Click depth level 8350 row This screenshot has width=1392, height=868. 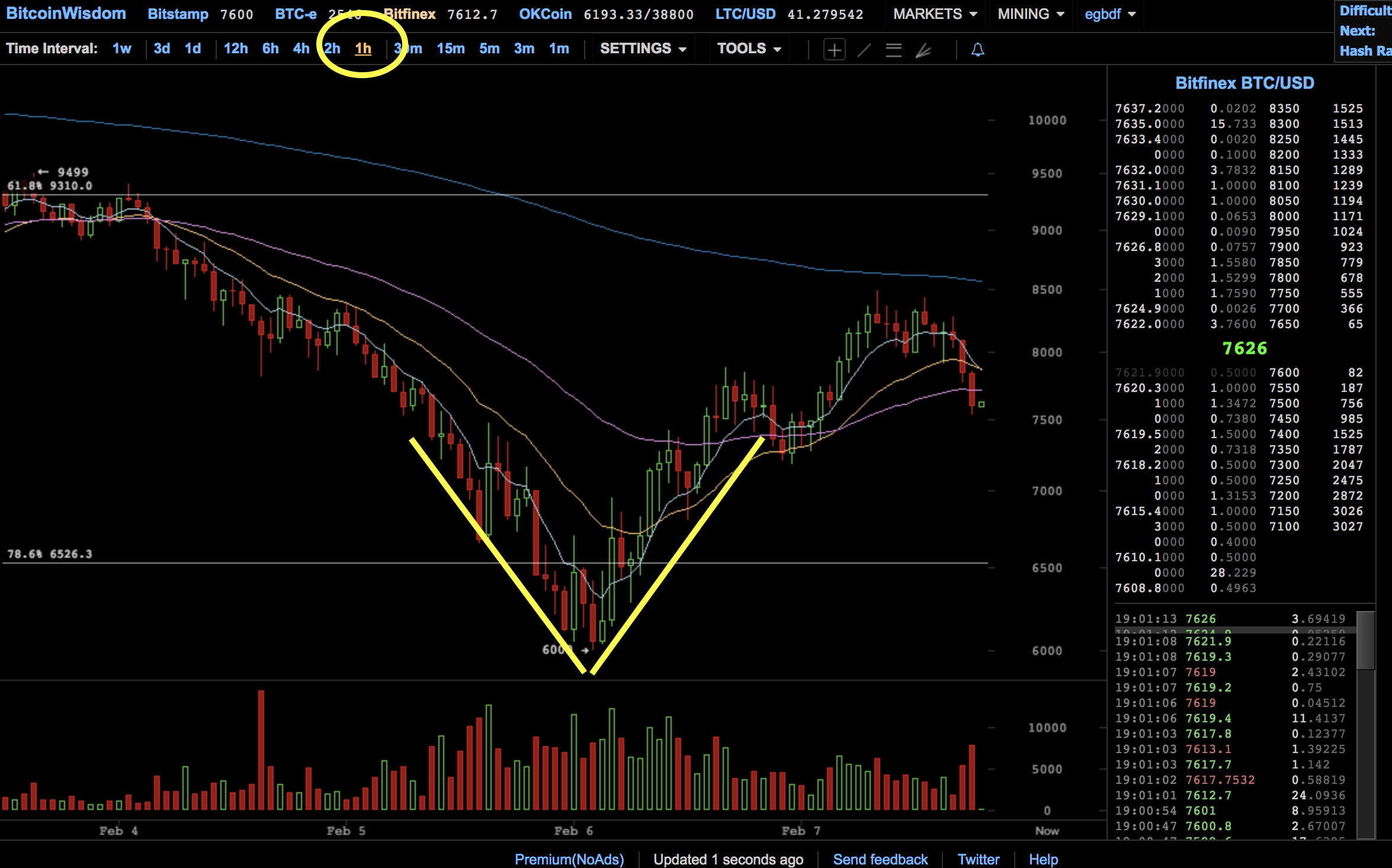point(1316,108)
